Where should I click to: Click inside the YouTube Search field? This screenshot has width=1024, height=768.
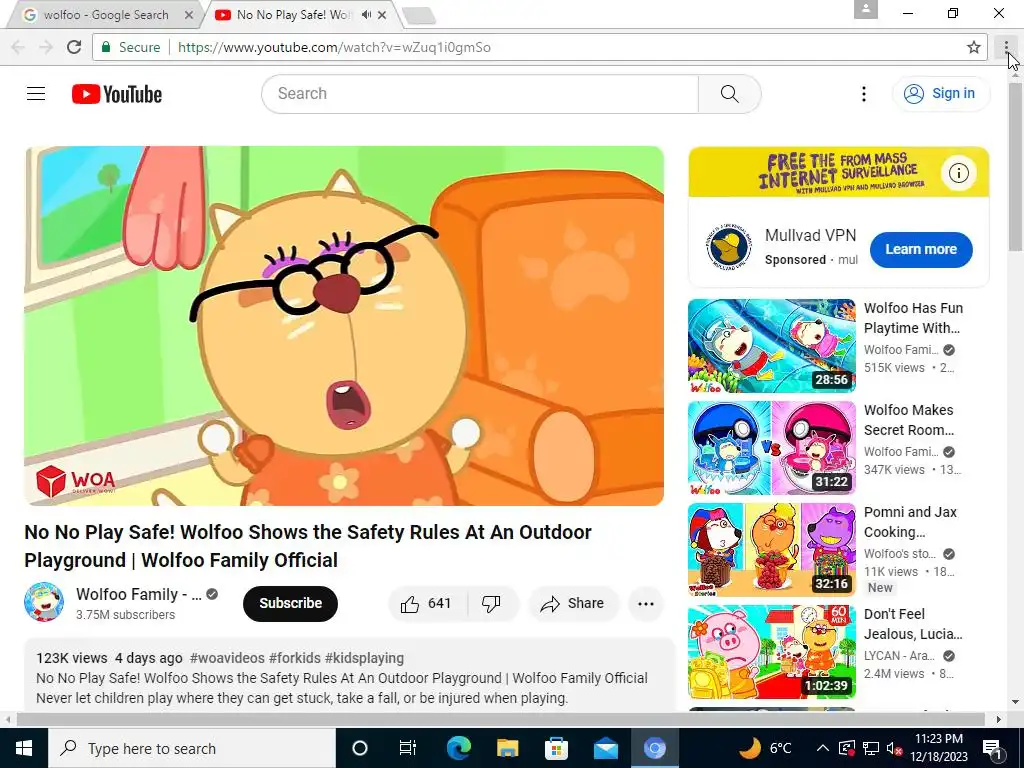(480, 93)
